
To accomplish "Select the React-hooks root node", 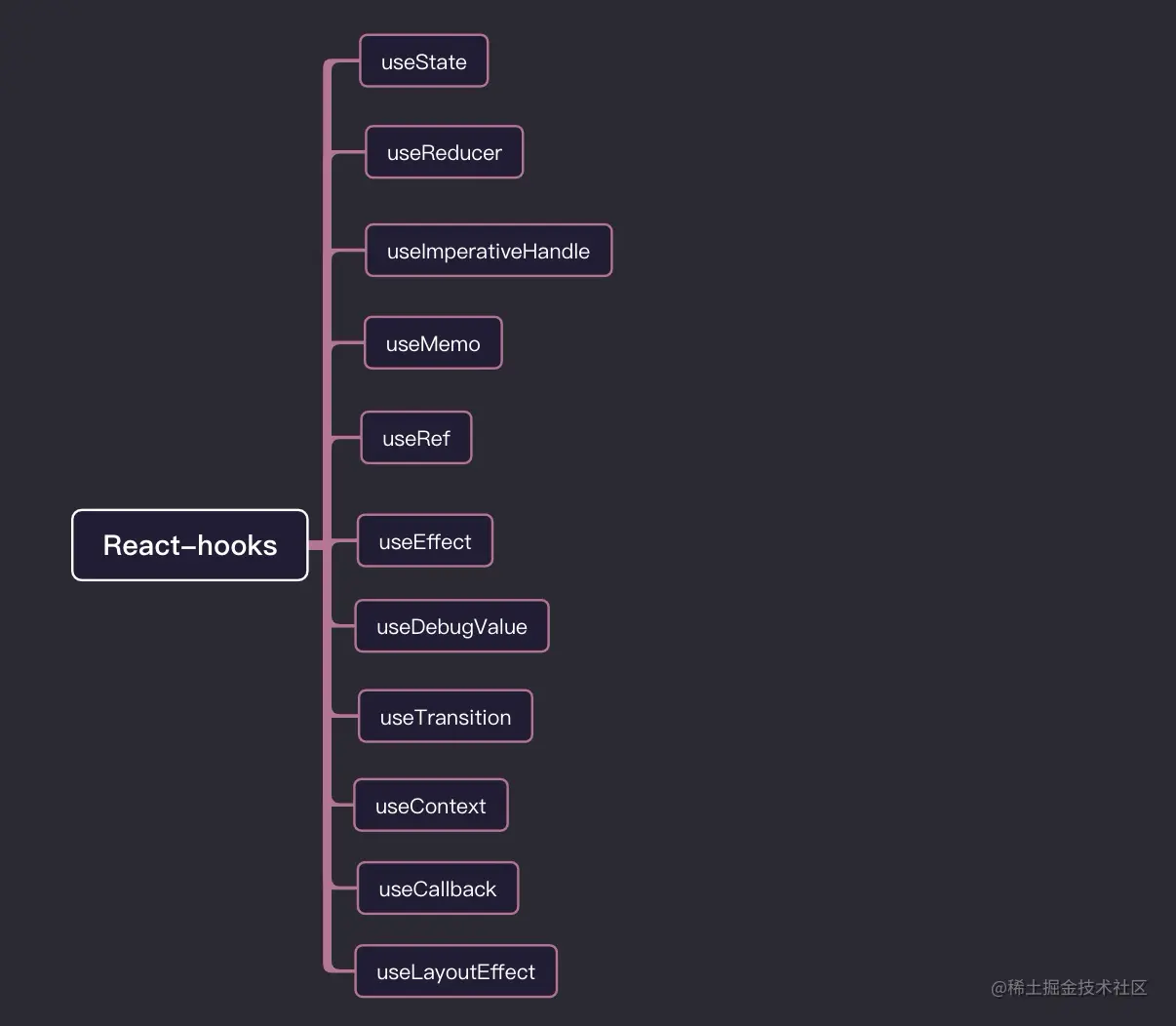I will coord(190,545).
